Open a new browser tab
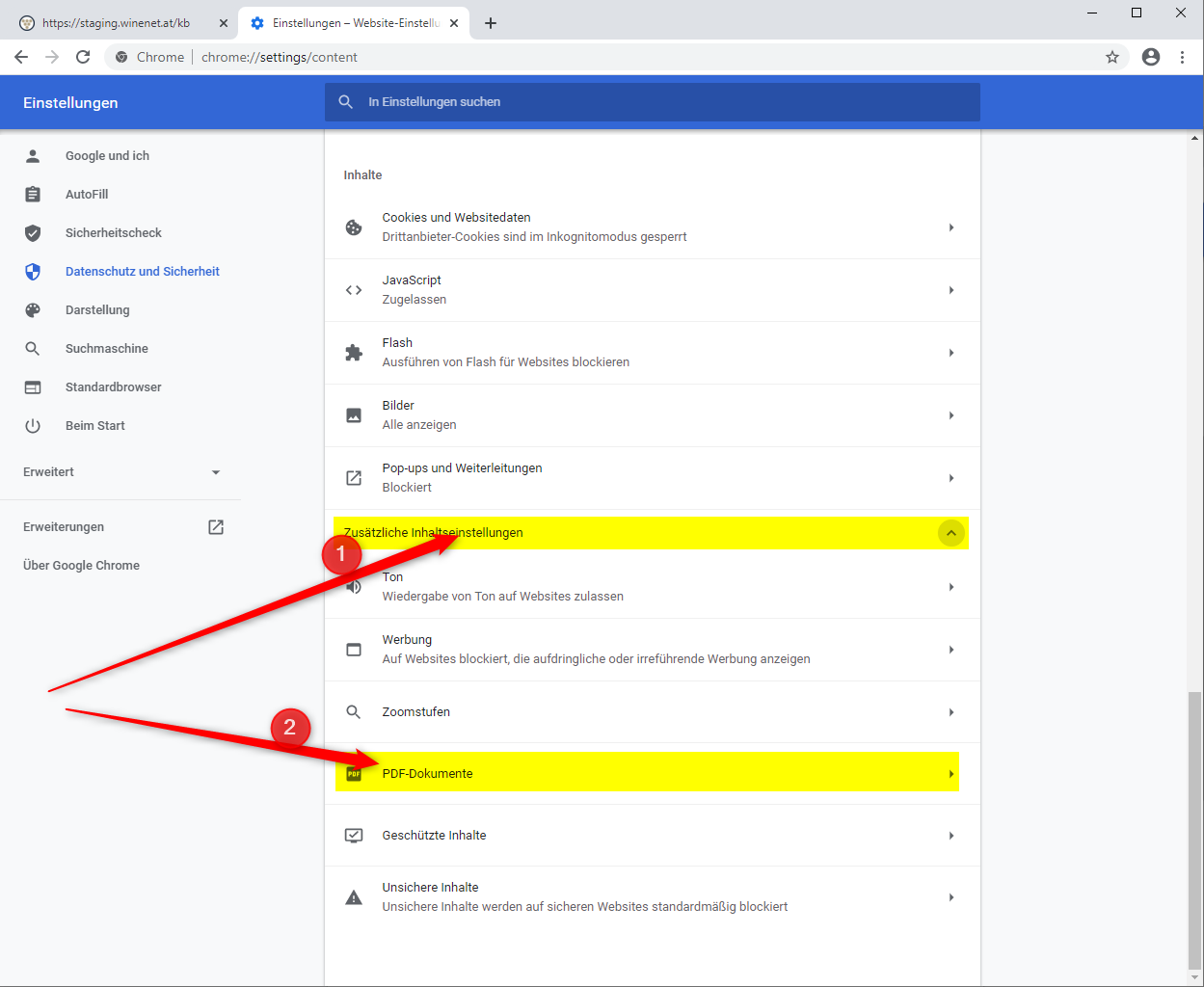The height and width of the screenshot is (987, 1204). coord(491,23)
